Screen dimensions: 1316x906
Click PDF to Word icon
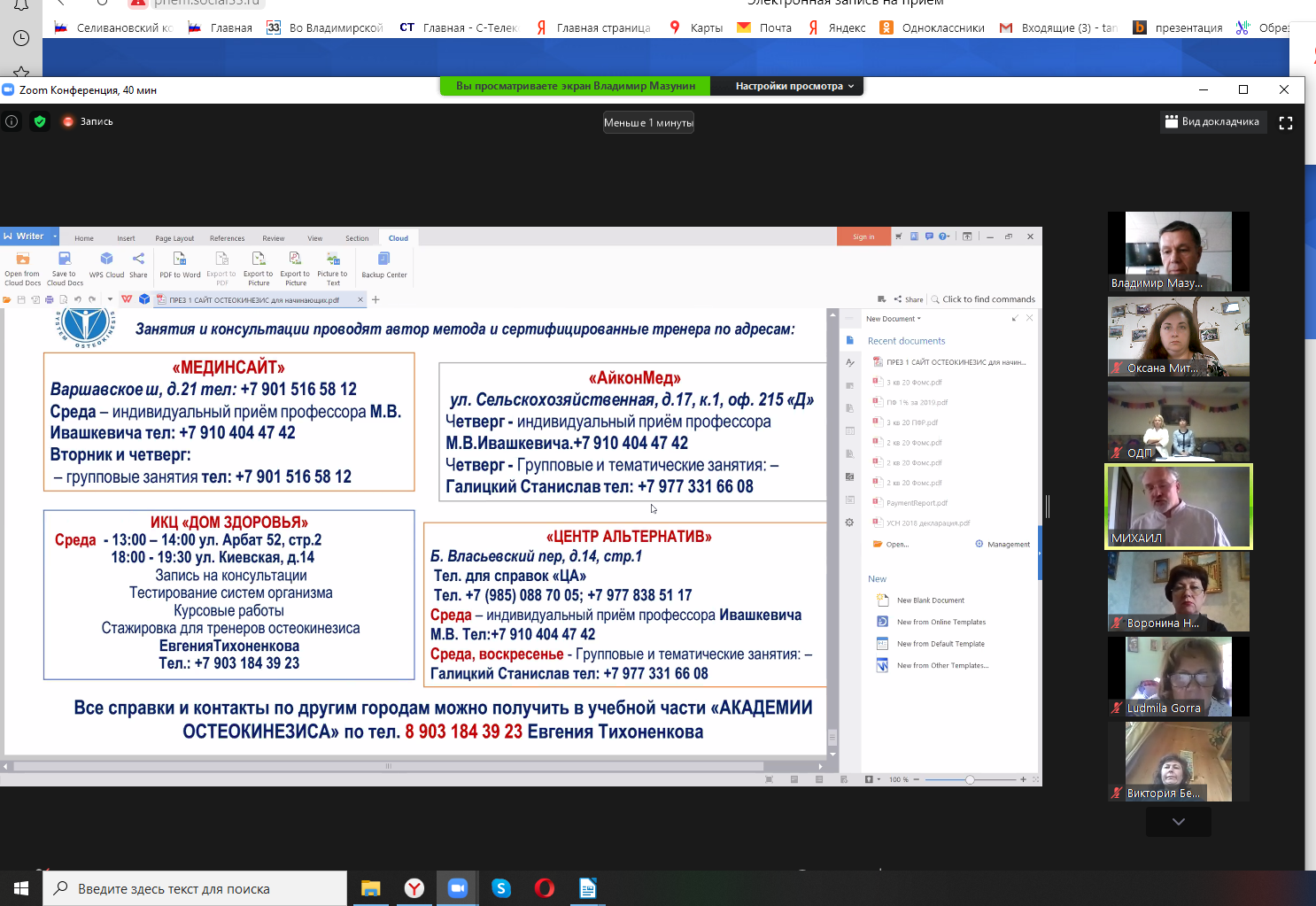coord(180,264)
